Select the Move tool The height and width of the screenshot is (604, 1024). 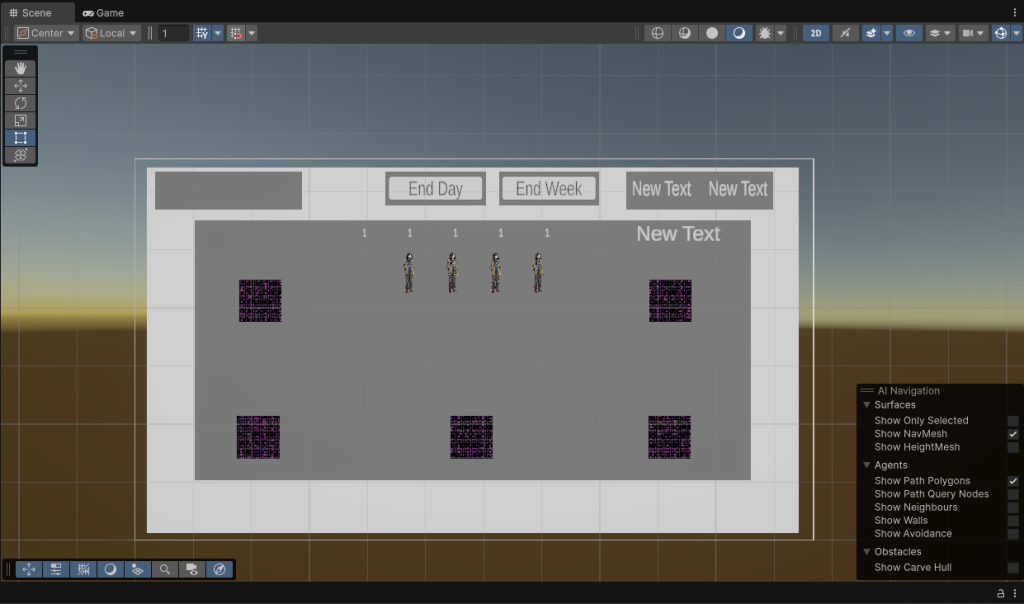pyautogui.click(x=20, y=86)
